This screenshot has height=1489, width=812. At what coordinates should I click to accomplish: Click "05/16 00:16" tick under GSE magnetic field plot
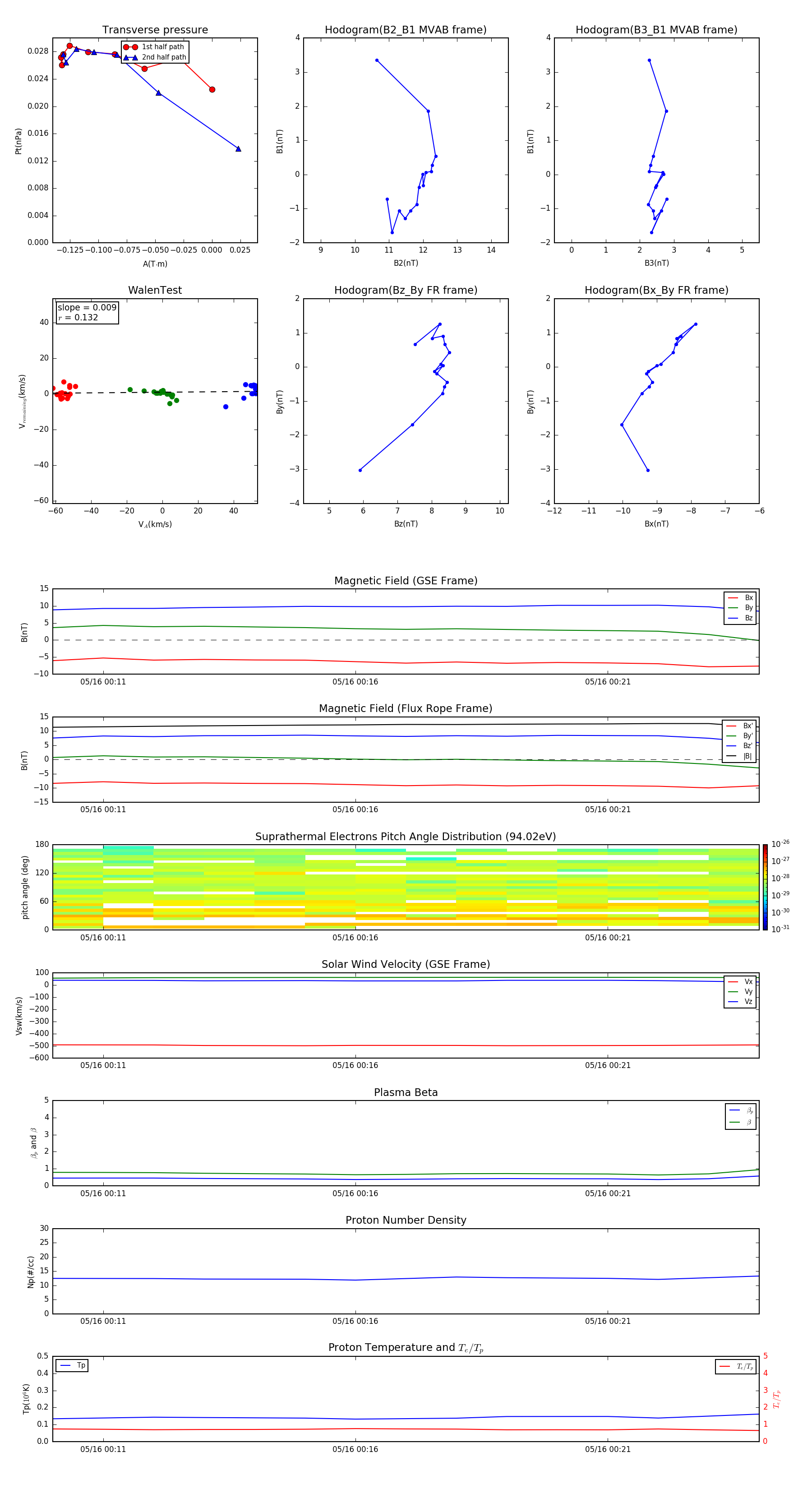tap(355, 682)
